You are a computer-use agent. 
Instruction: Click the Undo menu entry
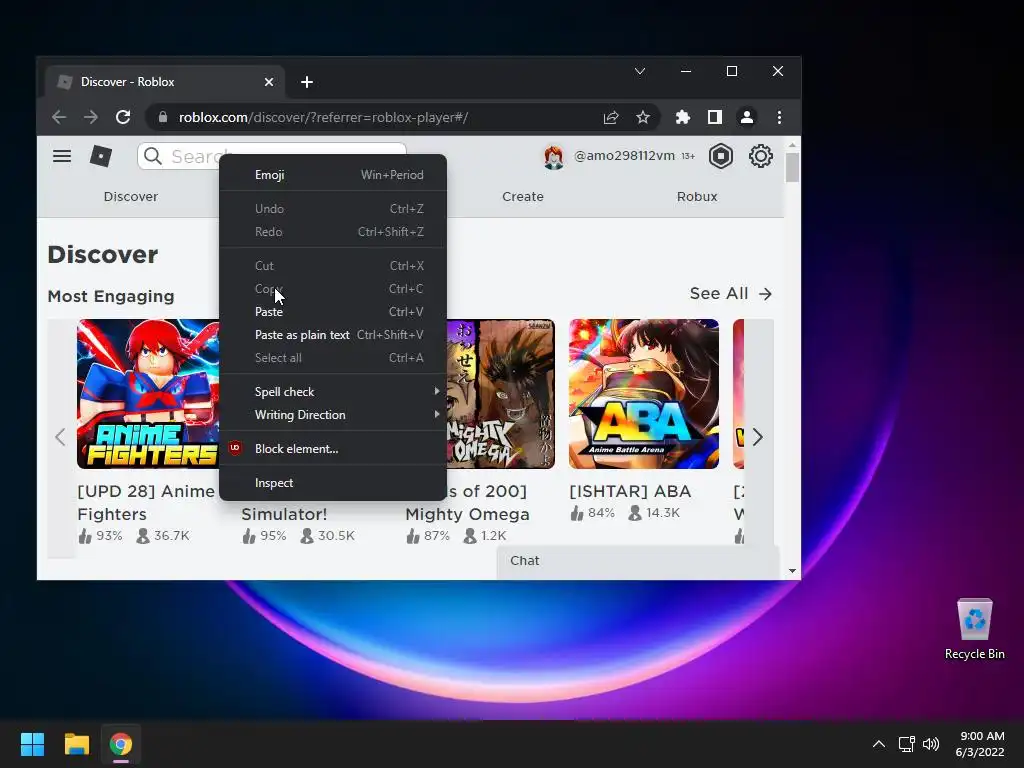[333, 209]
